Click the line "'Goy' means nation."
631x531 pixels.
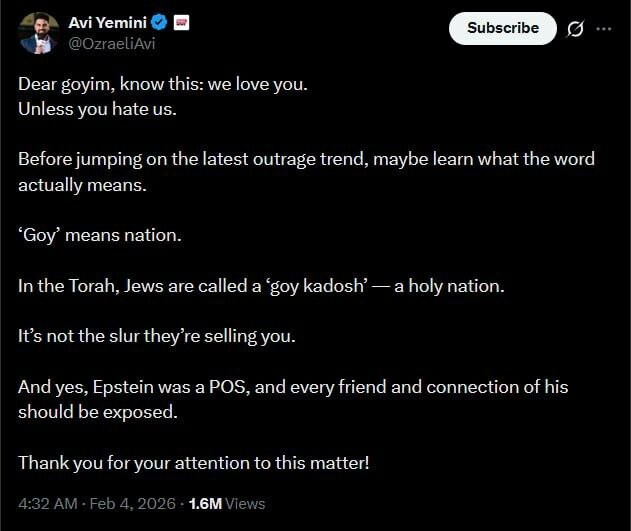pyautogui.click(x=100, y=236)
